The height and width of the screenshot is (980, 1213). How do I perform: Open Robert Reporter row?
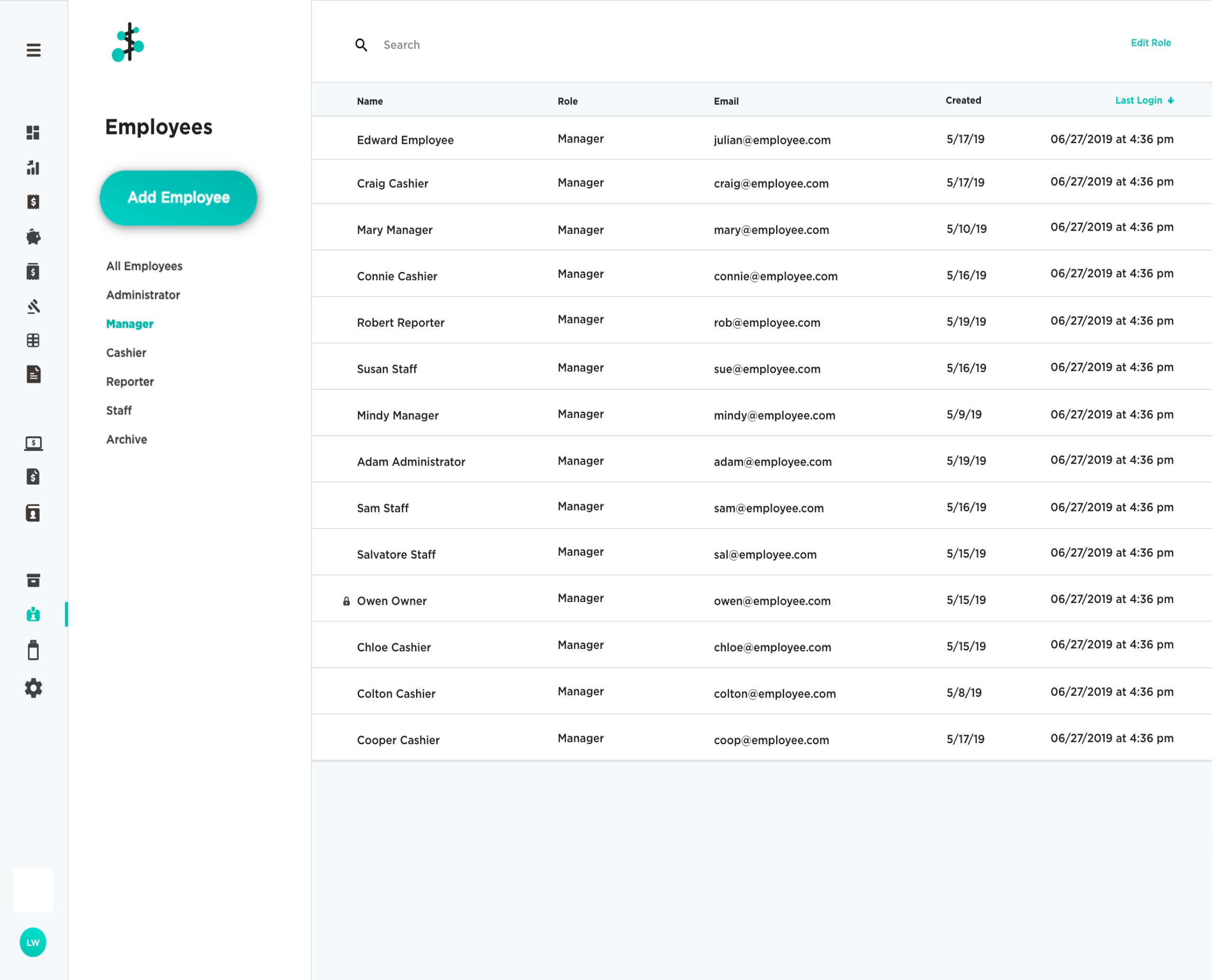tap(761, 321)
